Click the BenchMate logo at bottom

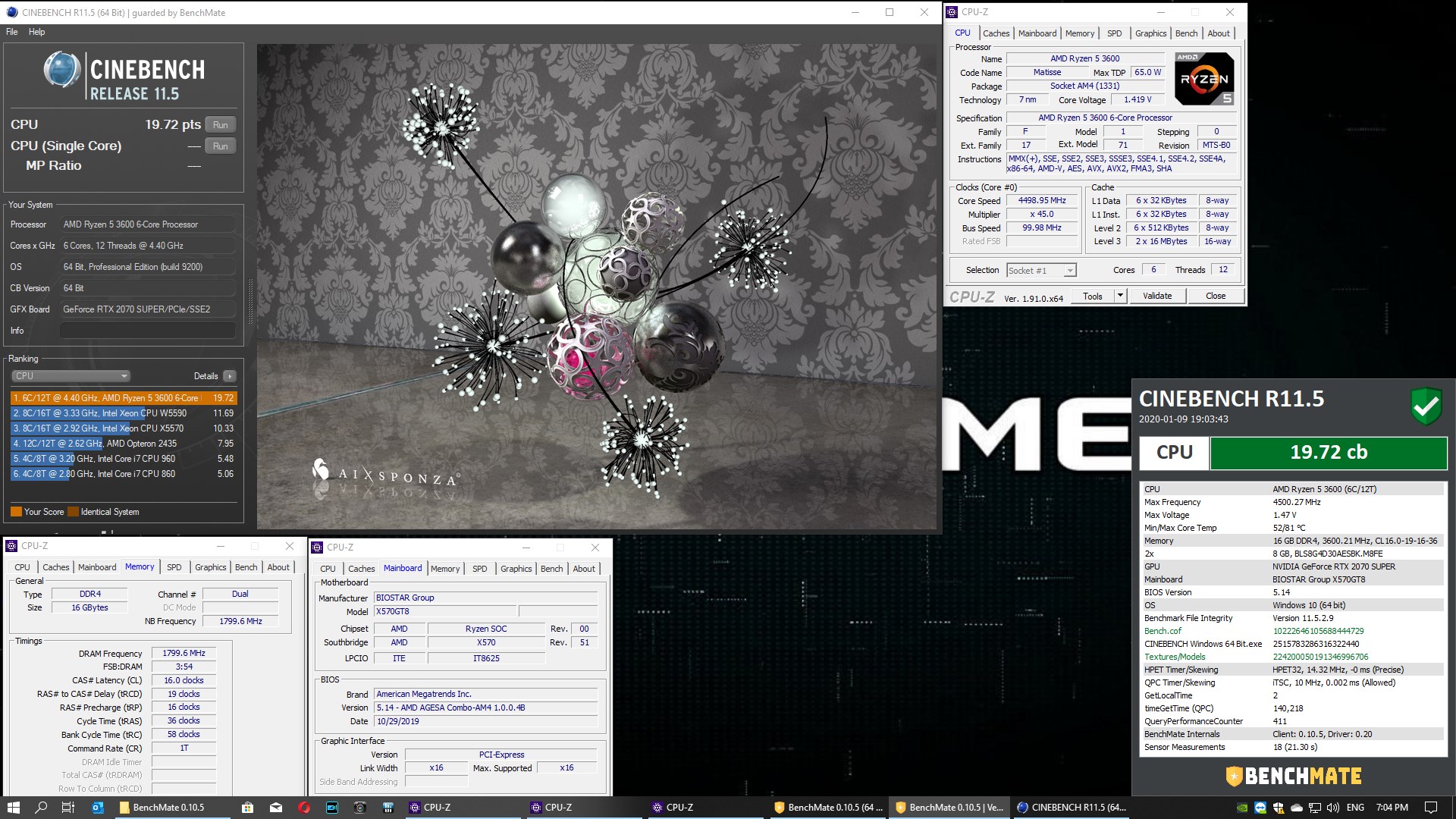click(1294, 777)
